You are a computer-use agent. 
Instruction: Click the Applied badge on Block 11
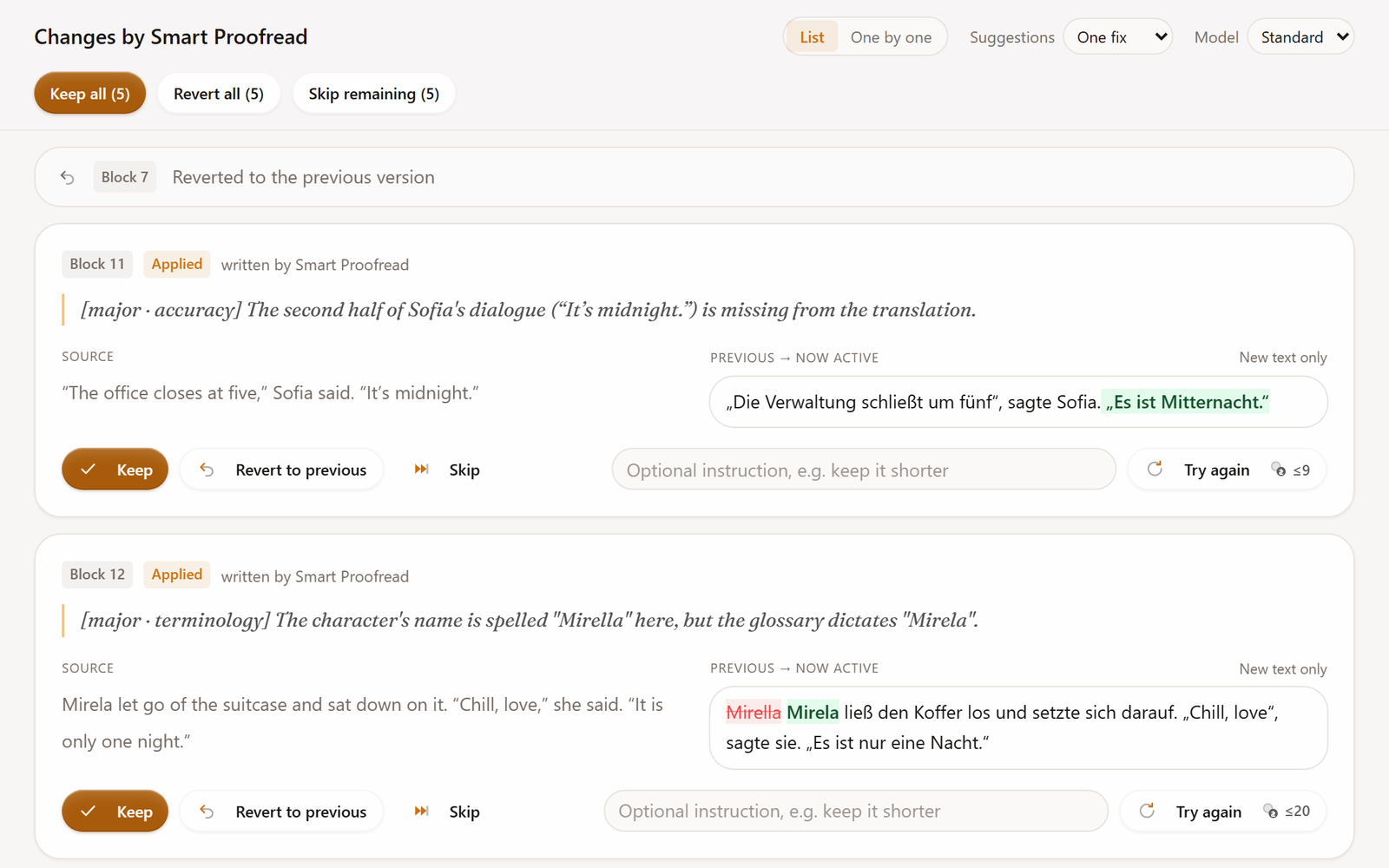[x=177, y=264]
